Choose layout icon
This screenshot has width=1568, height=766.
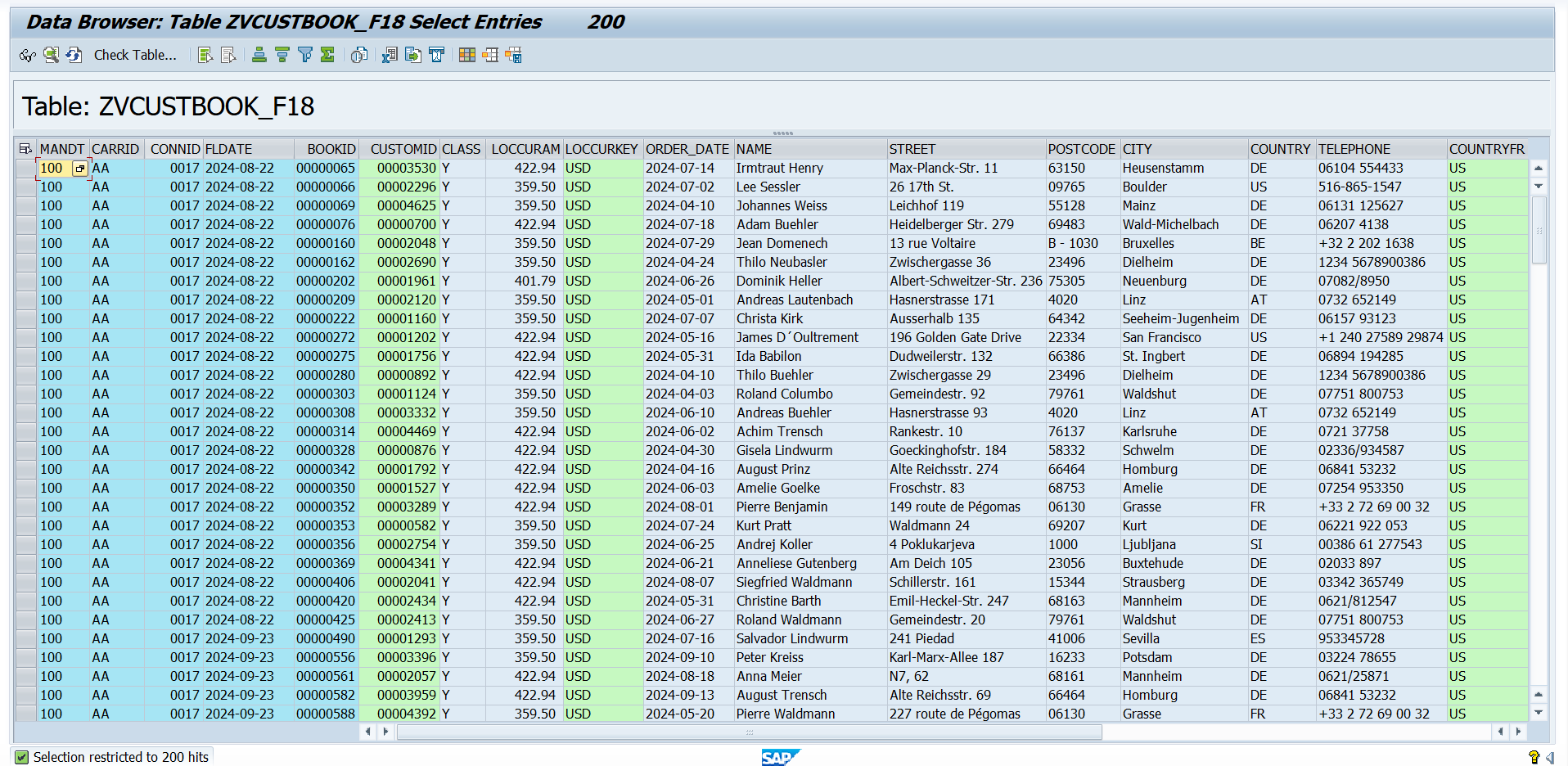point(490,55)
